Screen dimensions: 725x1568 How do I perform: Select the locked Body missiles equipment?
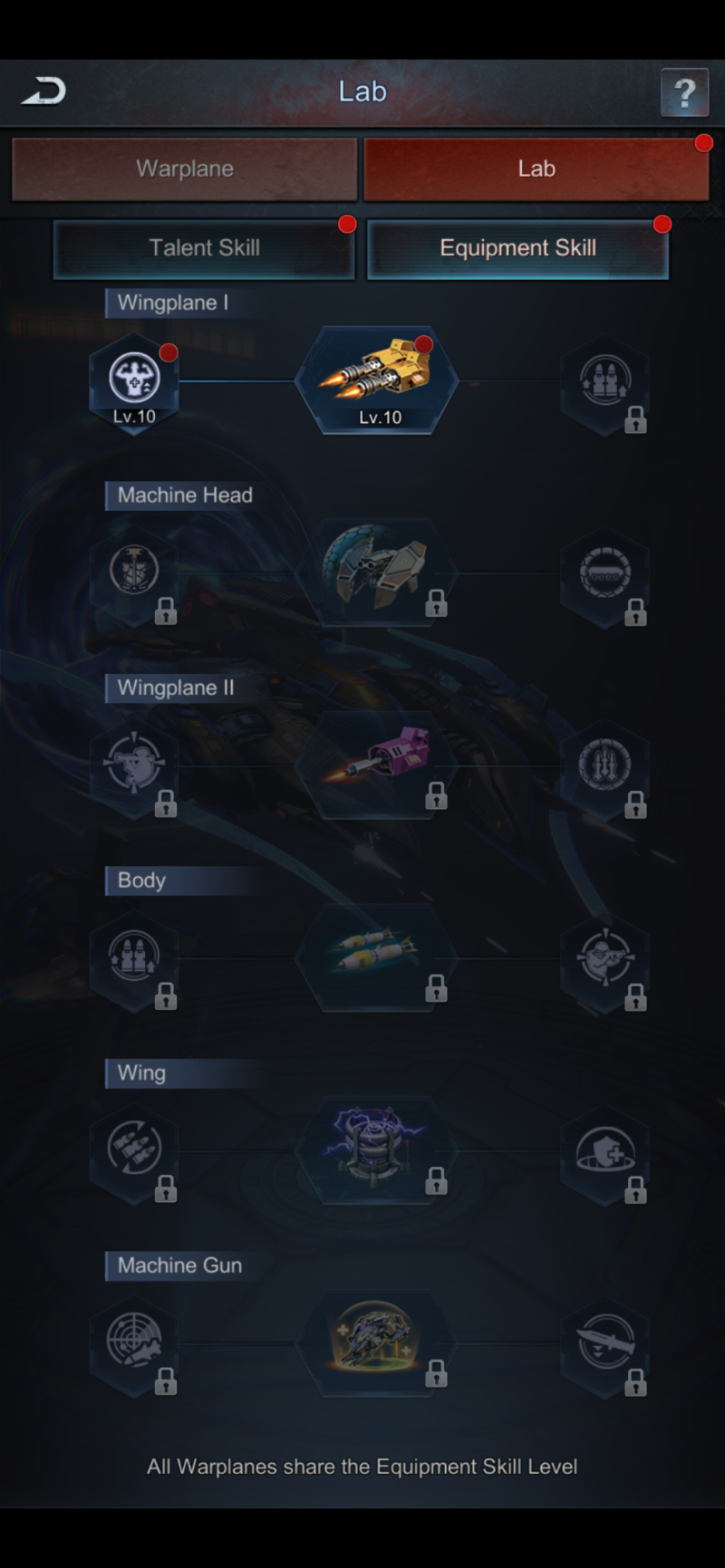376,958
